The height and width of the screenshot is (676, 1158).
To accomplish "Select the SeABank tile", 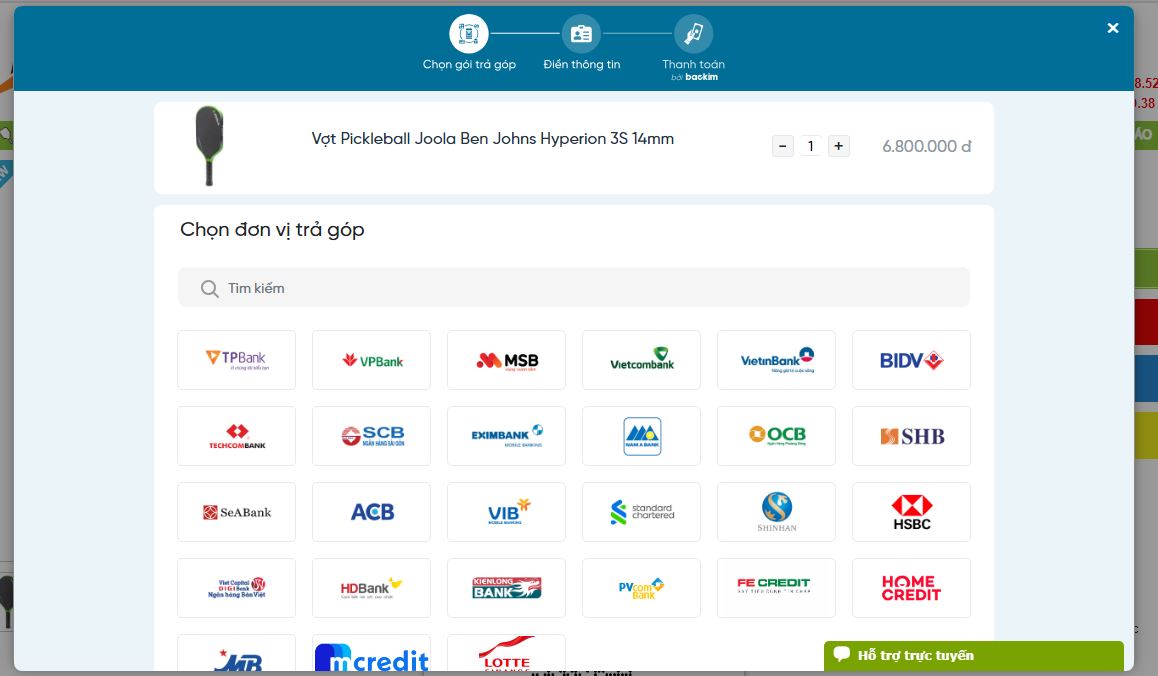I will pos(236,512).
